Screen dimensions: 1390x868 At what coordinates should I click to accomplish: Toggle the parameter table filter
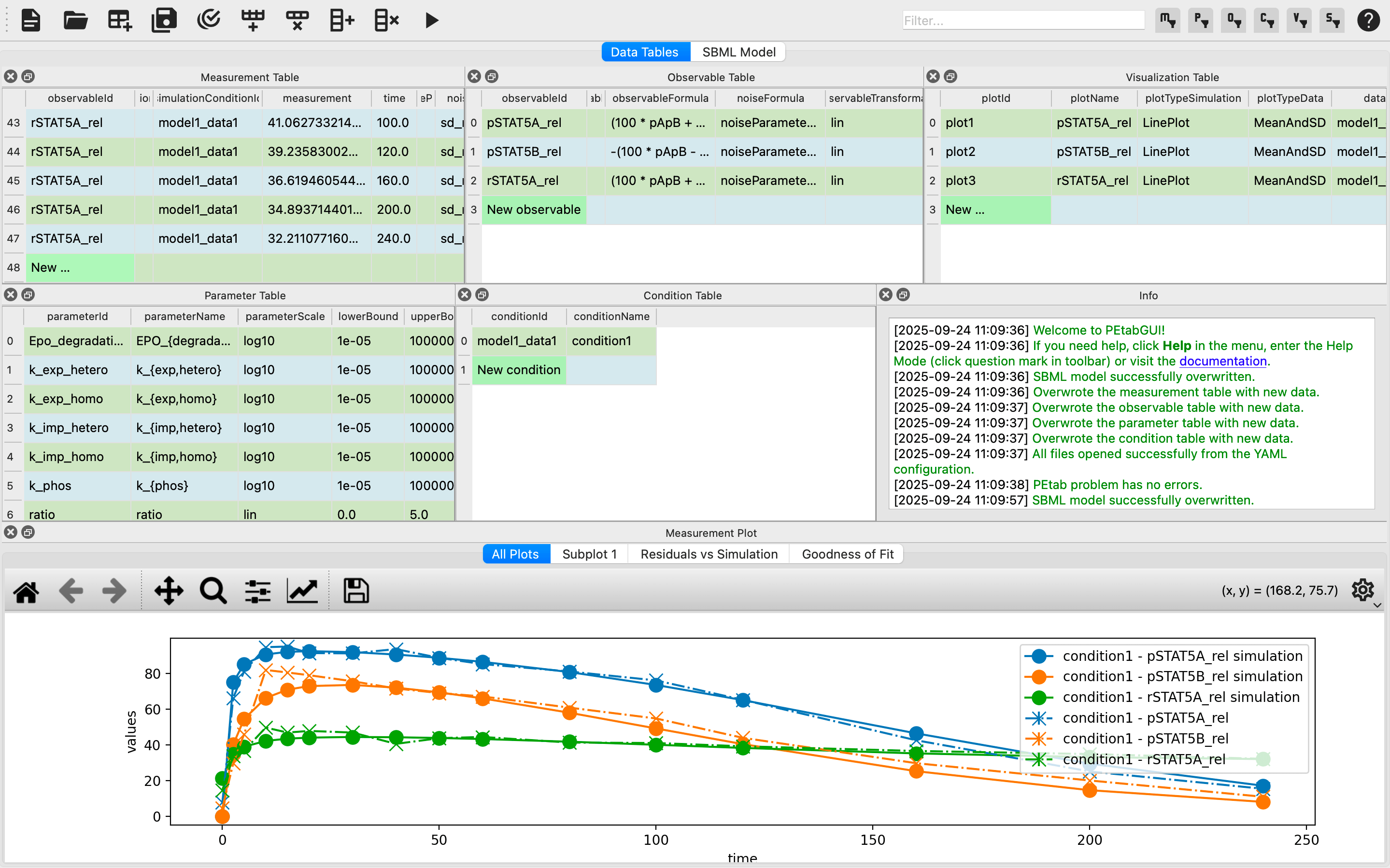pyautogui.click(x=1201, y=20)
